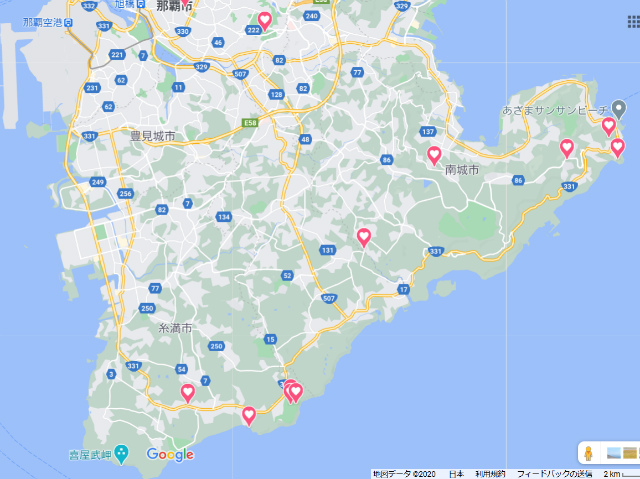Select heart marker just below あざまサンサンビーチ pin
This screenshot has height=479, width=640.
607,126
